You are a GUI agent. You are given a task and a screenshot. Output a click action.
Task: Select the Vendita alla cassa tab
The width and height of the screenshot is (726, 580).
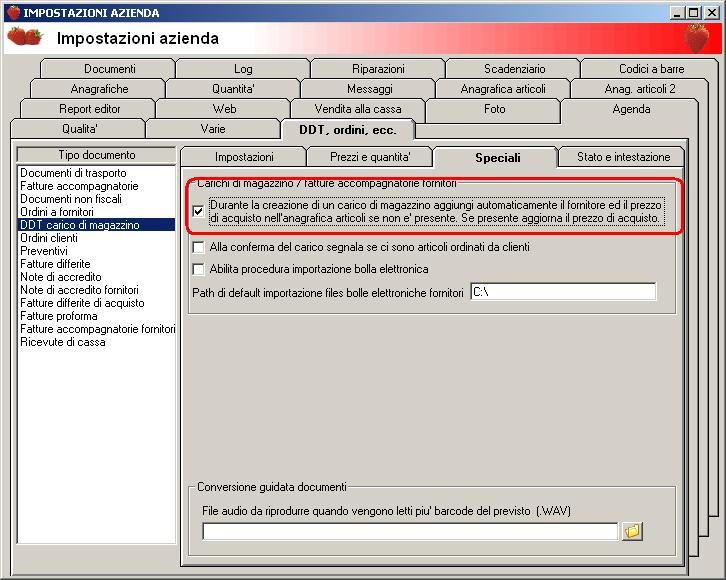tap(357, 109)
